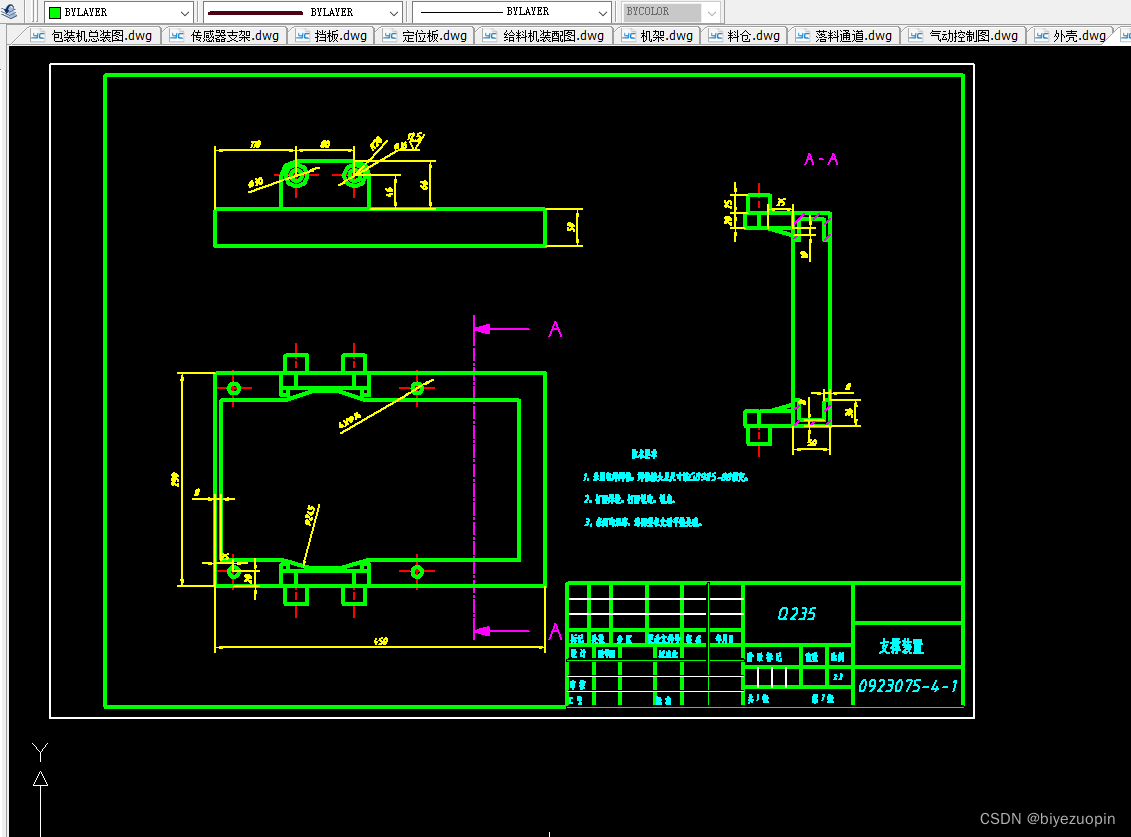The height and width of the screenshot is (837, 1131).
Task: Switch to the 给料机装配图.dwg tab
Action: 545,35
